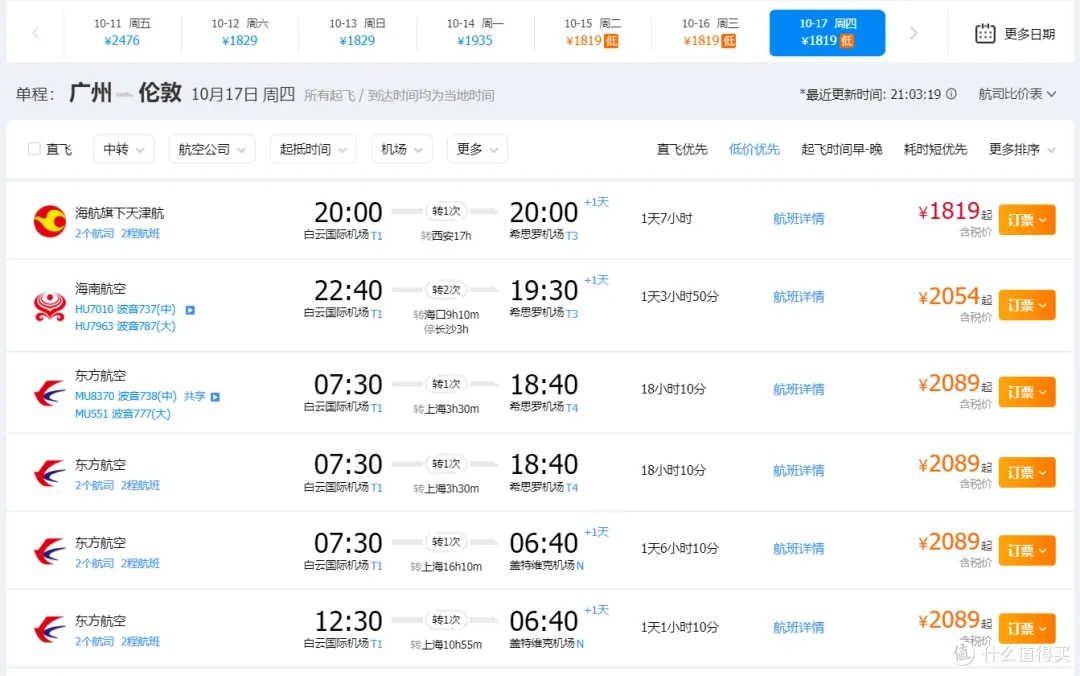Click the 转西安17h transfer info
Viewport: 1080px width, 676px height.
tap(446, 236)
